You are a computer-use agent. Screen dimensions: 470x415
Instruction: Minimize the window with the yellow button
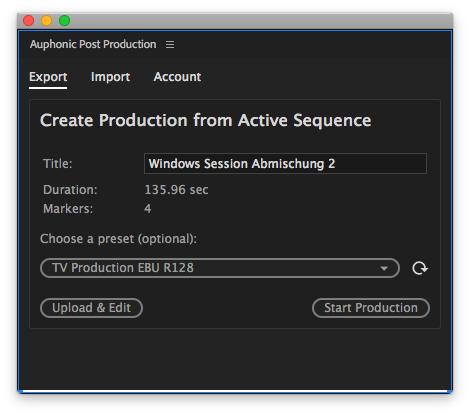(x=46, y=21)
